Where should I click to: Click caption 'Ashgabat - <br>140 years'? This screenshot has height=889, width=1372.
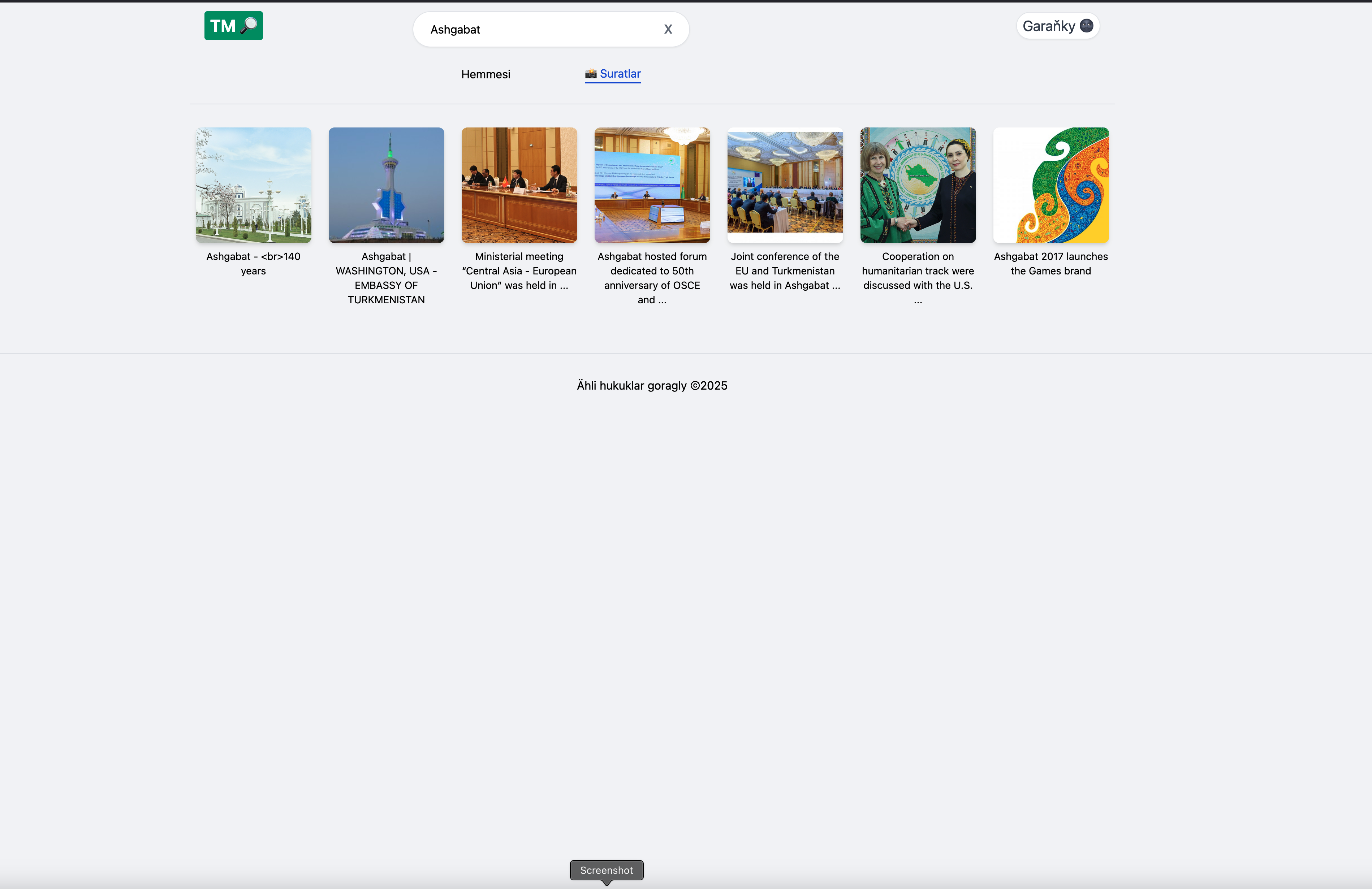click(x=254, y=264)
